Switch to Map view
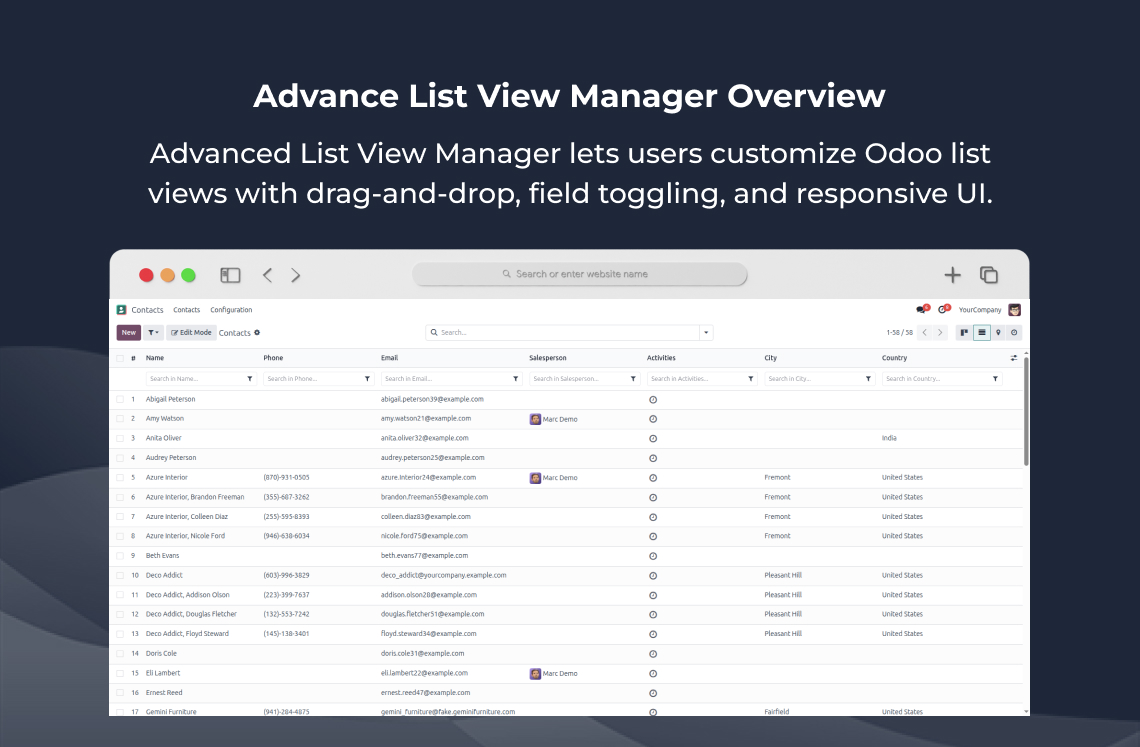Screen dimensions: 1140x747 pyautogui.click(x=998, y=332)
